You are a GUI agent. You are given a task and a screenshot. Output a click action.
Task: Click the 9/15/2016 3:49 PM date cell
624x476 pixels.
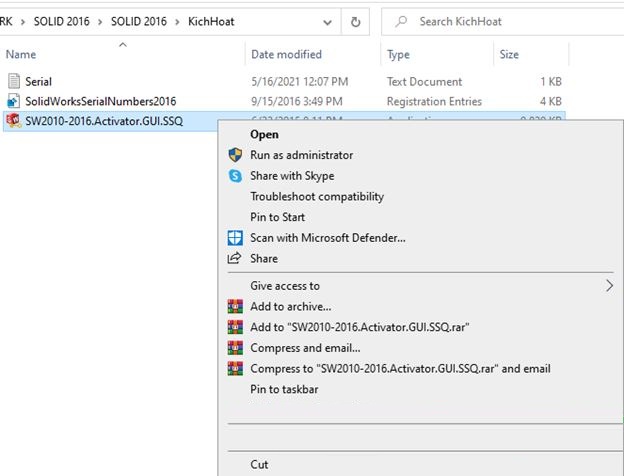tap(296, 101)
